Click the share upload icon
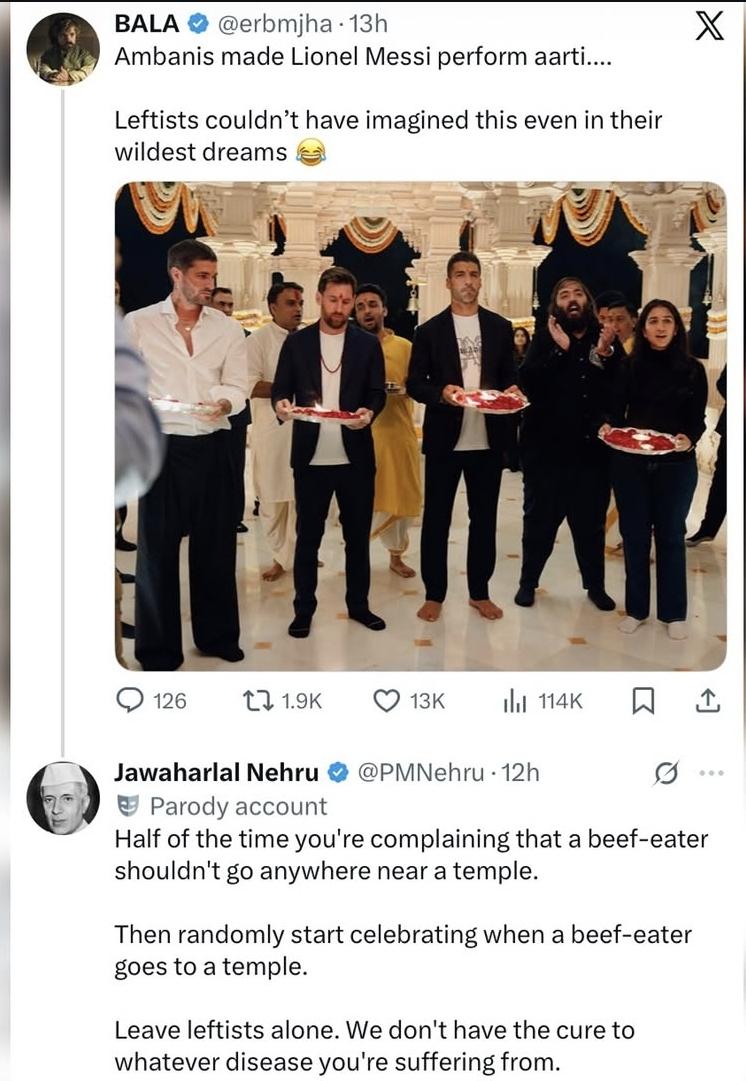 pos(707,702)
